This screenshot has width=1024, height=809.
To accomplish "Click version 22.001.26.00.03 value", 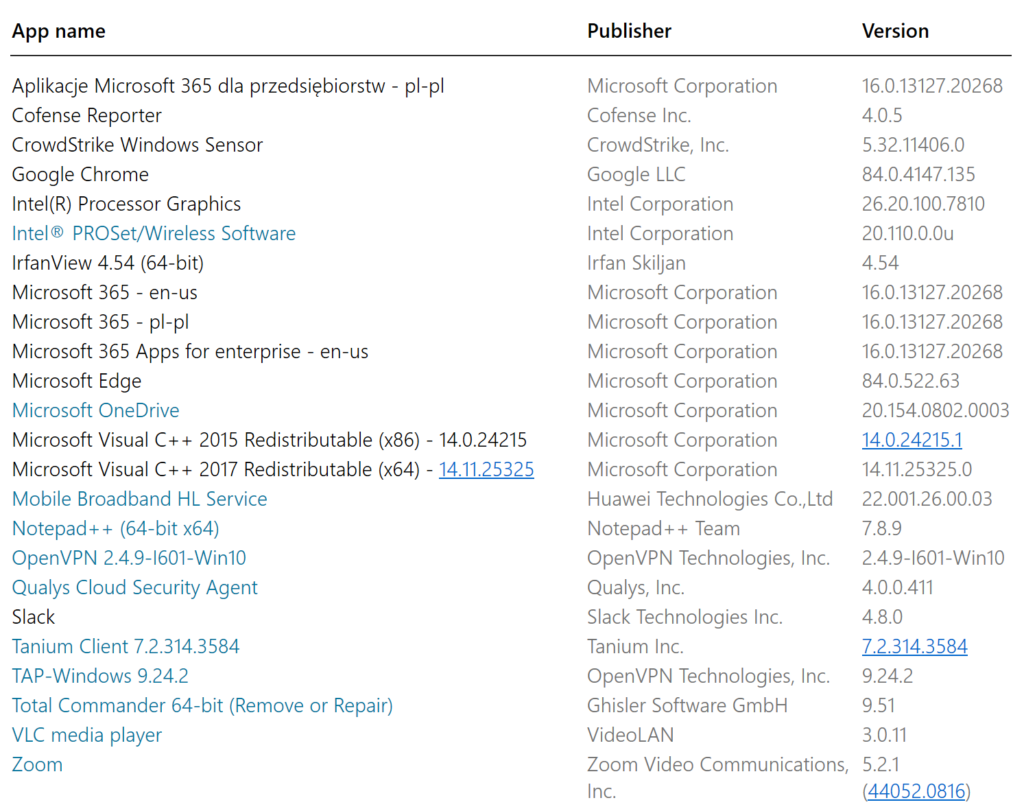I will (927, 498).
